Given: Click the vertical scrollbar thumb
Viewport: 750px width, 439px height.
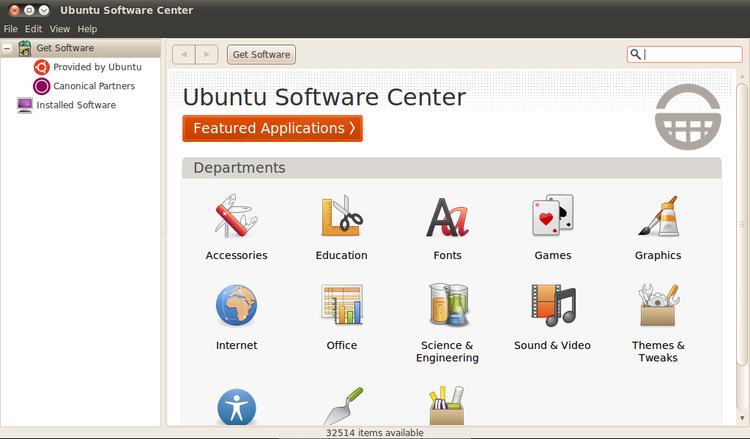Looking at the screenshot, I should pyautogui.click(x=742, y=225).
